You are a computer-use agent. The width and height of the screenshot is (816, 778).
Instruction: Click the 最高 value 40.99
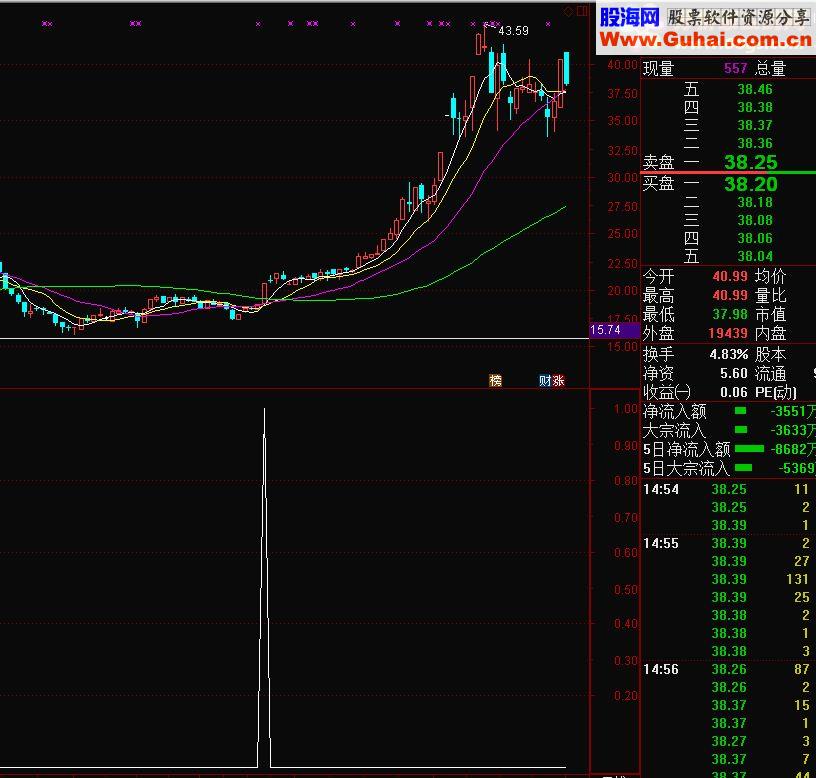point(730,295)
